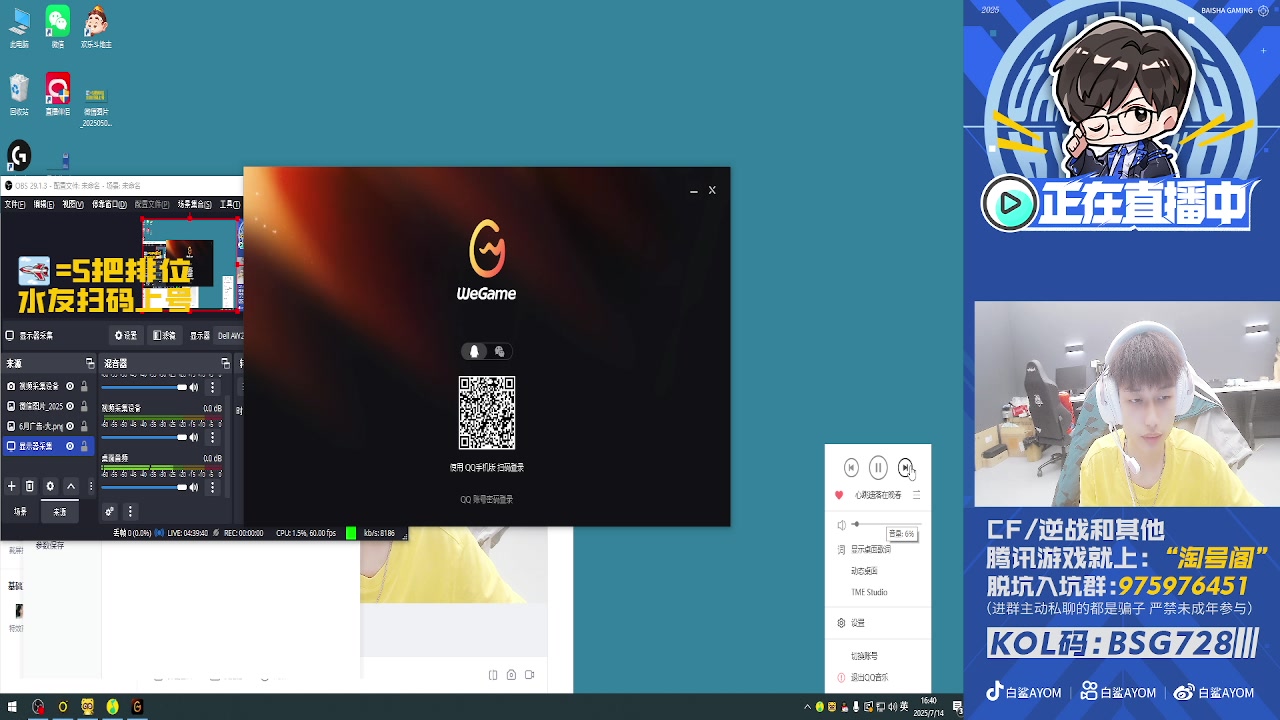Click the WeGame login QR code
The image size is (1280, 720).
pos(487,413)
